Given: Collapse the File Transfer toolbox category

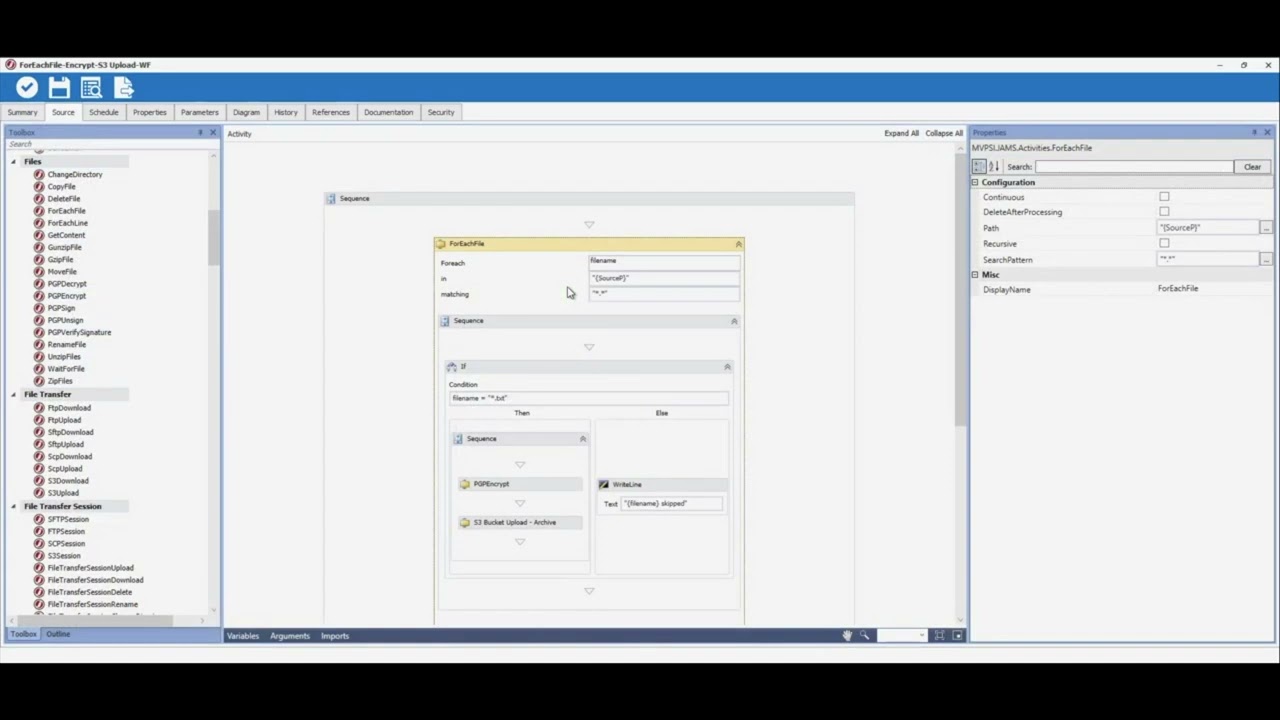Looking at the screenshot, I should click(x=14, y=394).
